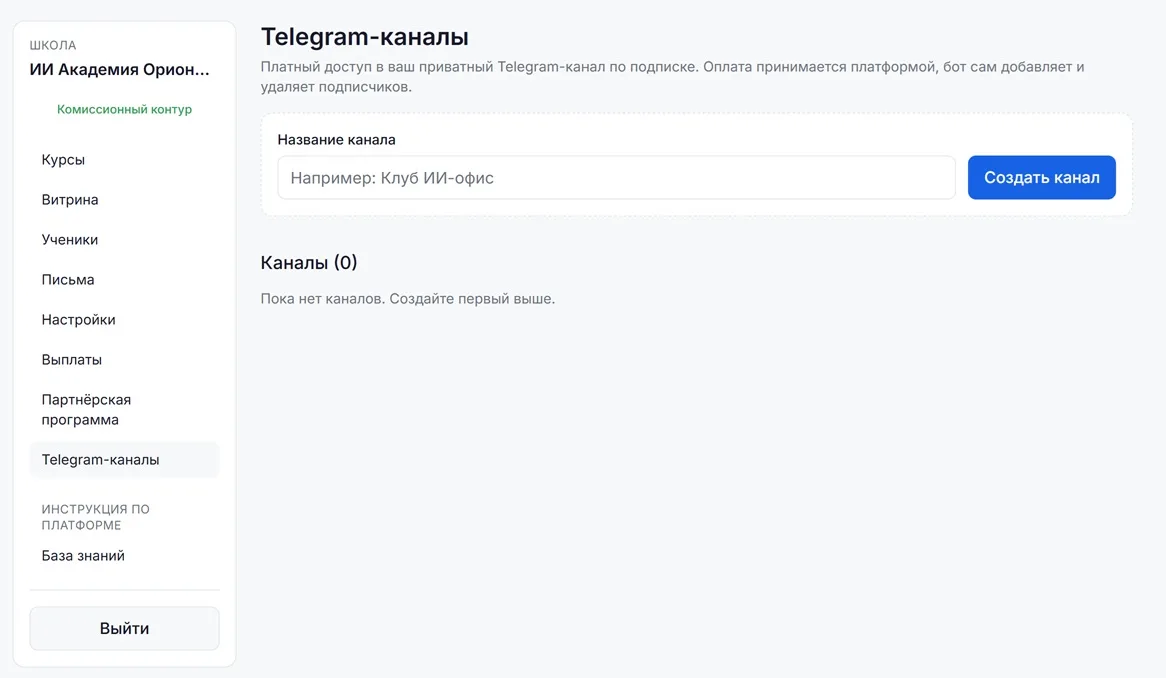1166x678 pixels.
Task: Open База знаний instructions link
Action: (124, 556)
